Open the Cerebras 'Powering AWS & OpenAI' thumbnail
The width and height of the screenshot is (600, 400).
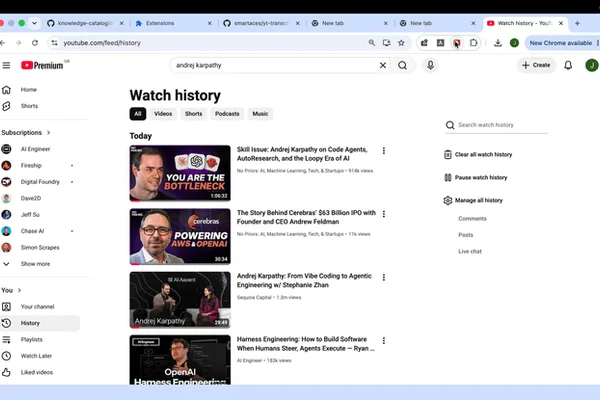point(180,237)
